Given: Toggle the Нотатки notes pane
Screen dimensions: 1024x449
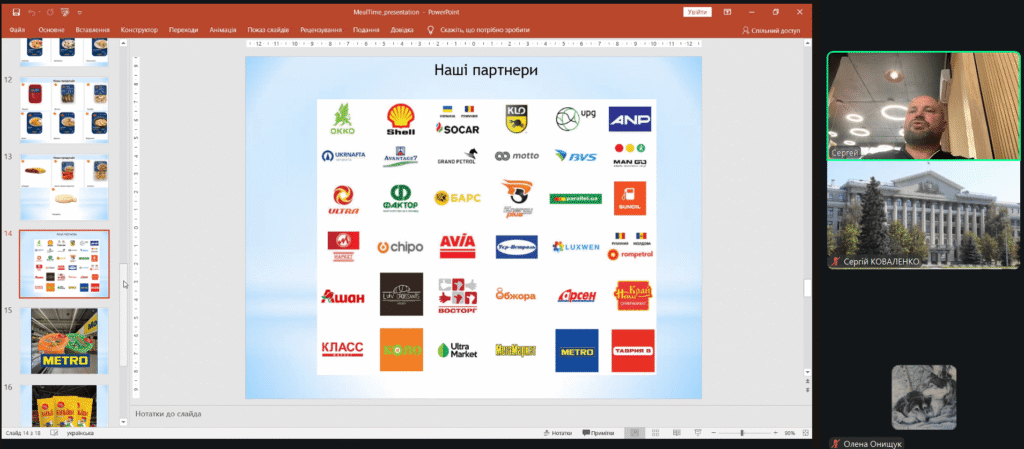Looking at the screenshot, I should click(x=558, y=433).
